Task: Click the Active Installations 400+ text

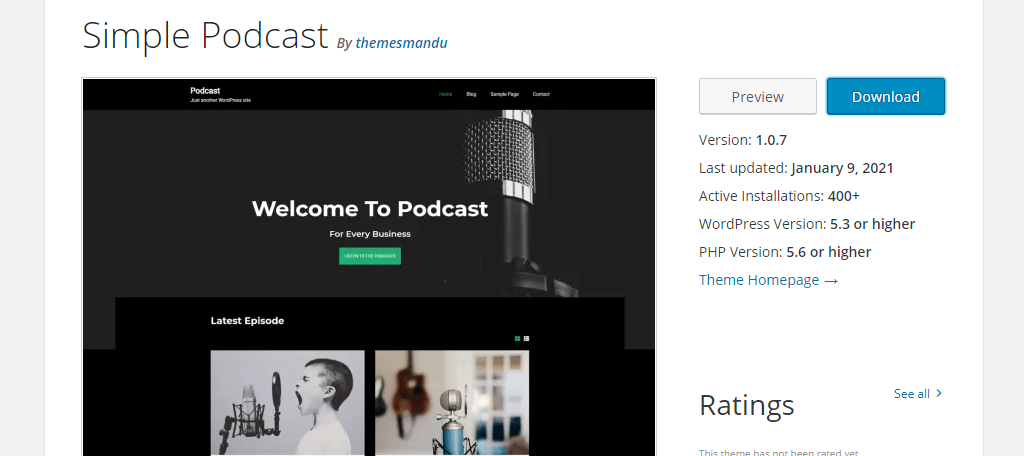Action: [x=779, y=196]
